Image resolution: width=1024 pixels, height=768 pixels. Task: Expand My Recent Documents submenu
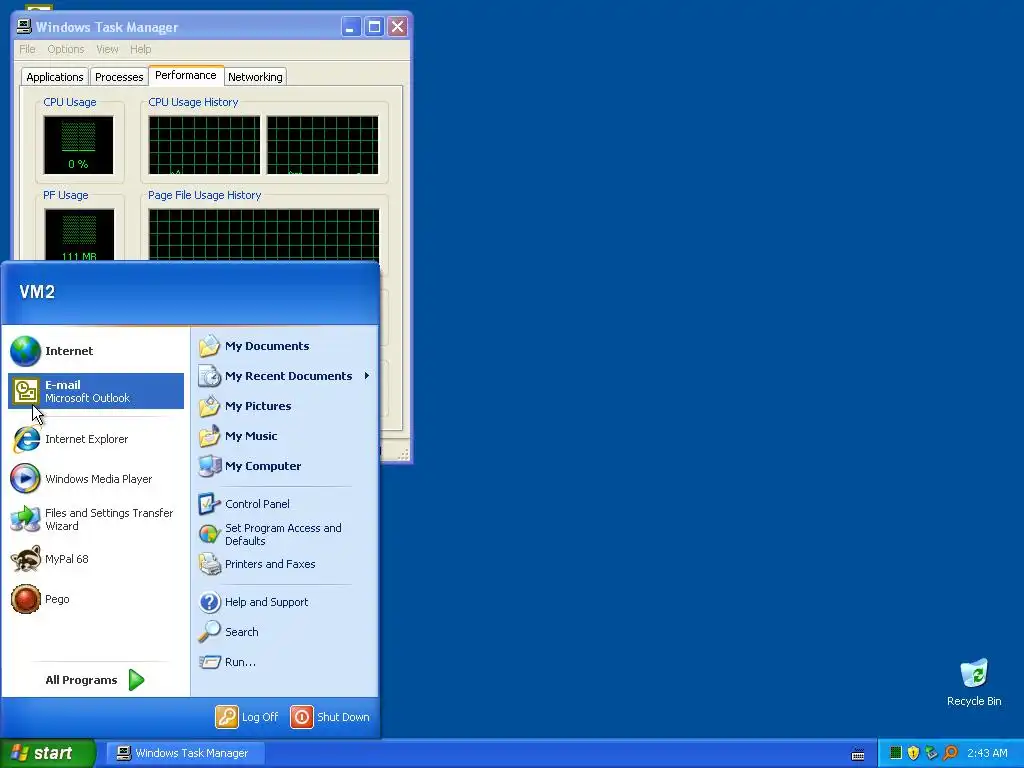tap(285, 376)
